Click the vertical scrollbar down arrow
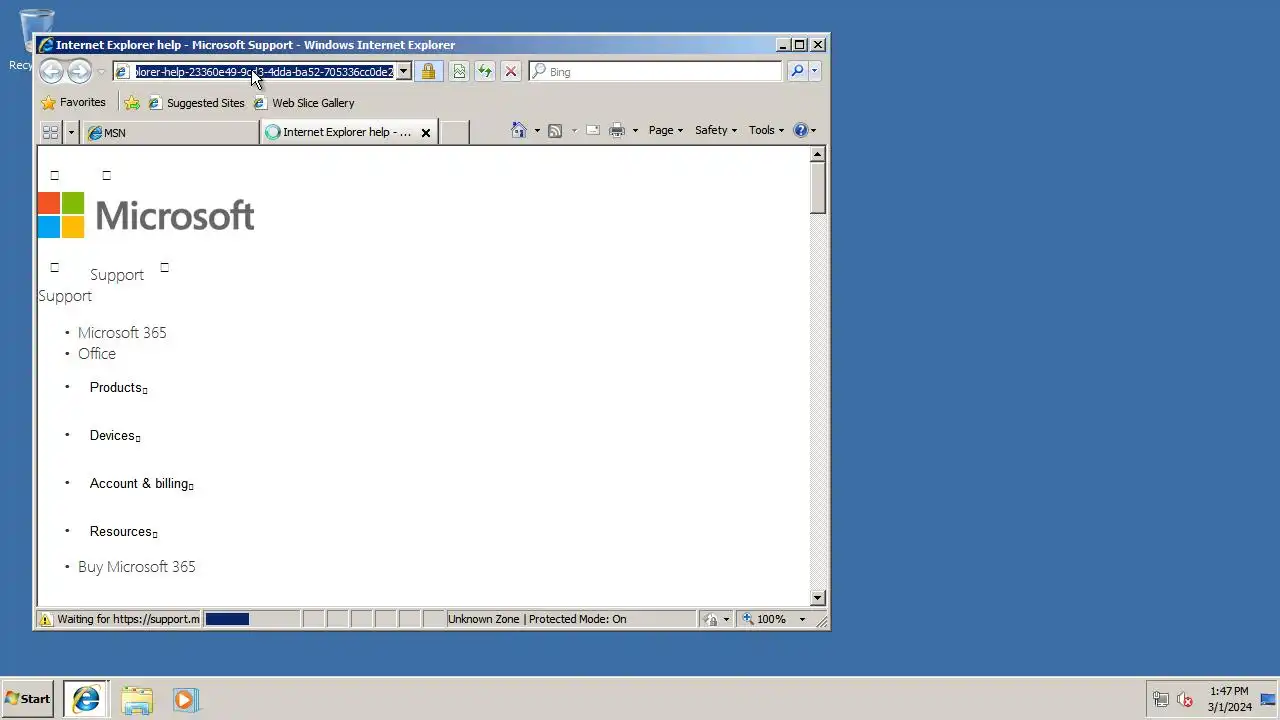The width and height of the screenshot is (1280, 720). tap(818, 598)
